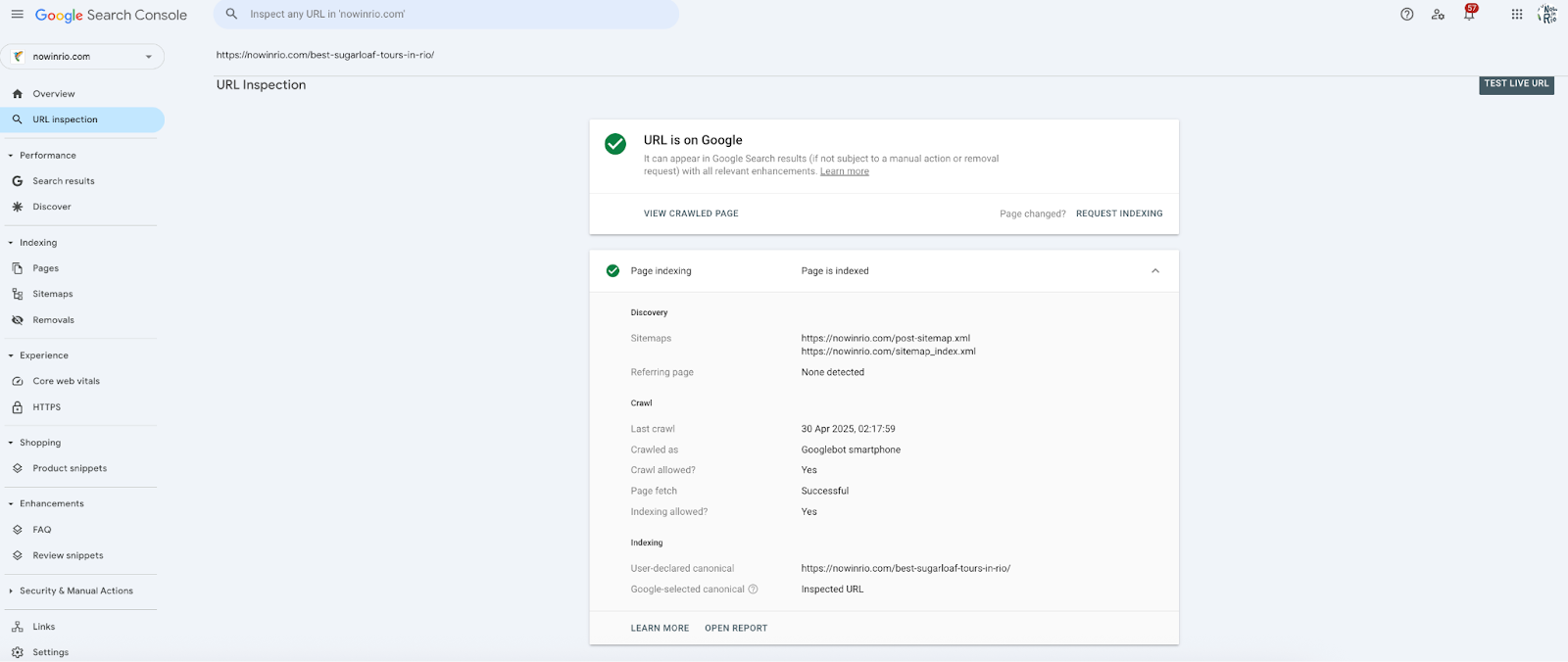Collapse the Page indexing section
This screenshot has height=662, width=1568.
click(x=1154, y=271)
